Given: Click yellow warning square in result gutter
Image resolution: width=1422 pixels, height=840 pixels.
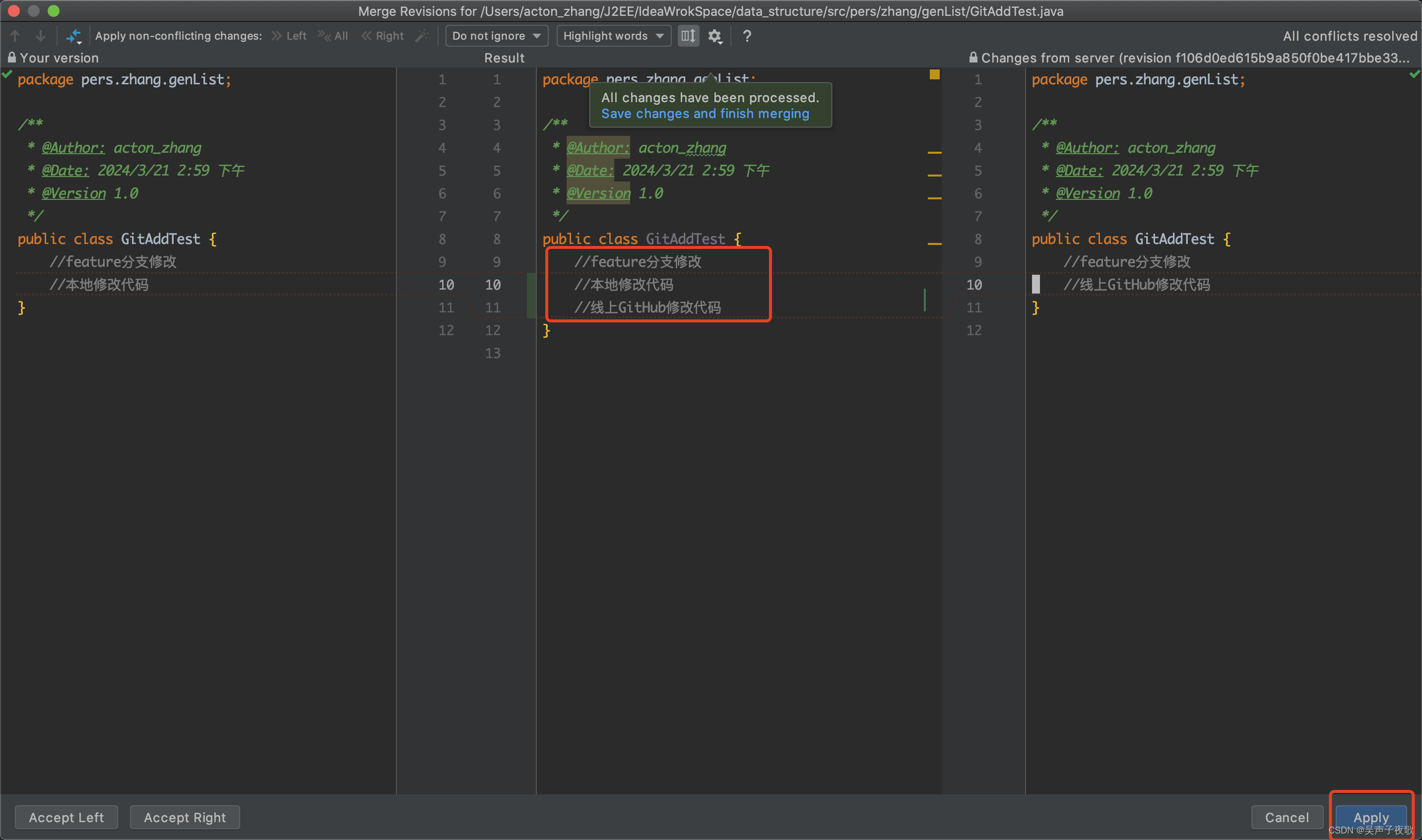Looking at the screenshot, I should (934, 75).
